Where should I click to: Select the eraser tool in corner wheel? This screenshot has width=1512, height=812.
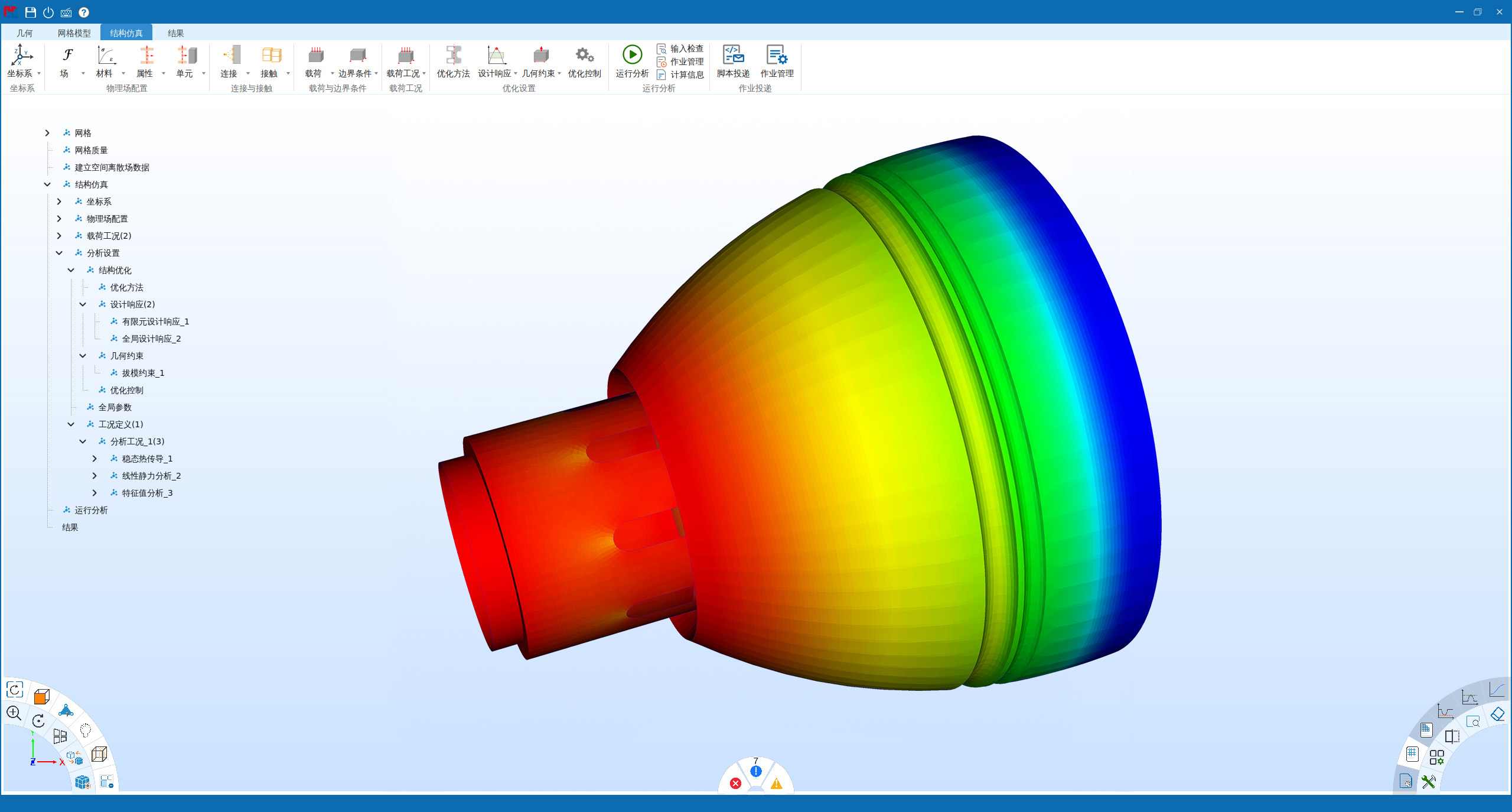[x=1497, y=714]
